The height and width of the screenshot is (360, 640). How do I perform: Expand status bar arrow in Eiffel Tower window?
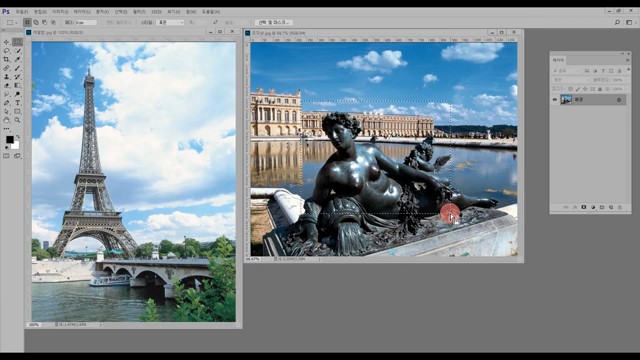pyautogui.click(x=100, y=324)
